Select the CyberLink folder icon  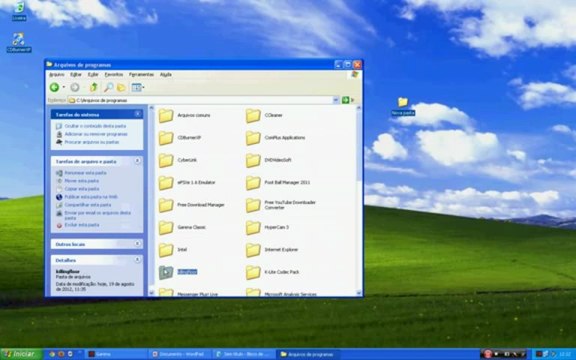pyautogui.click(x=166, y=161)
